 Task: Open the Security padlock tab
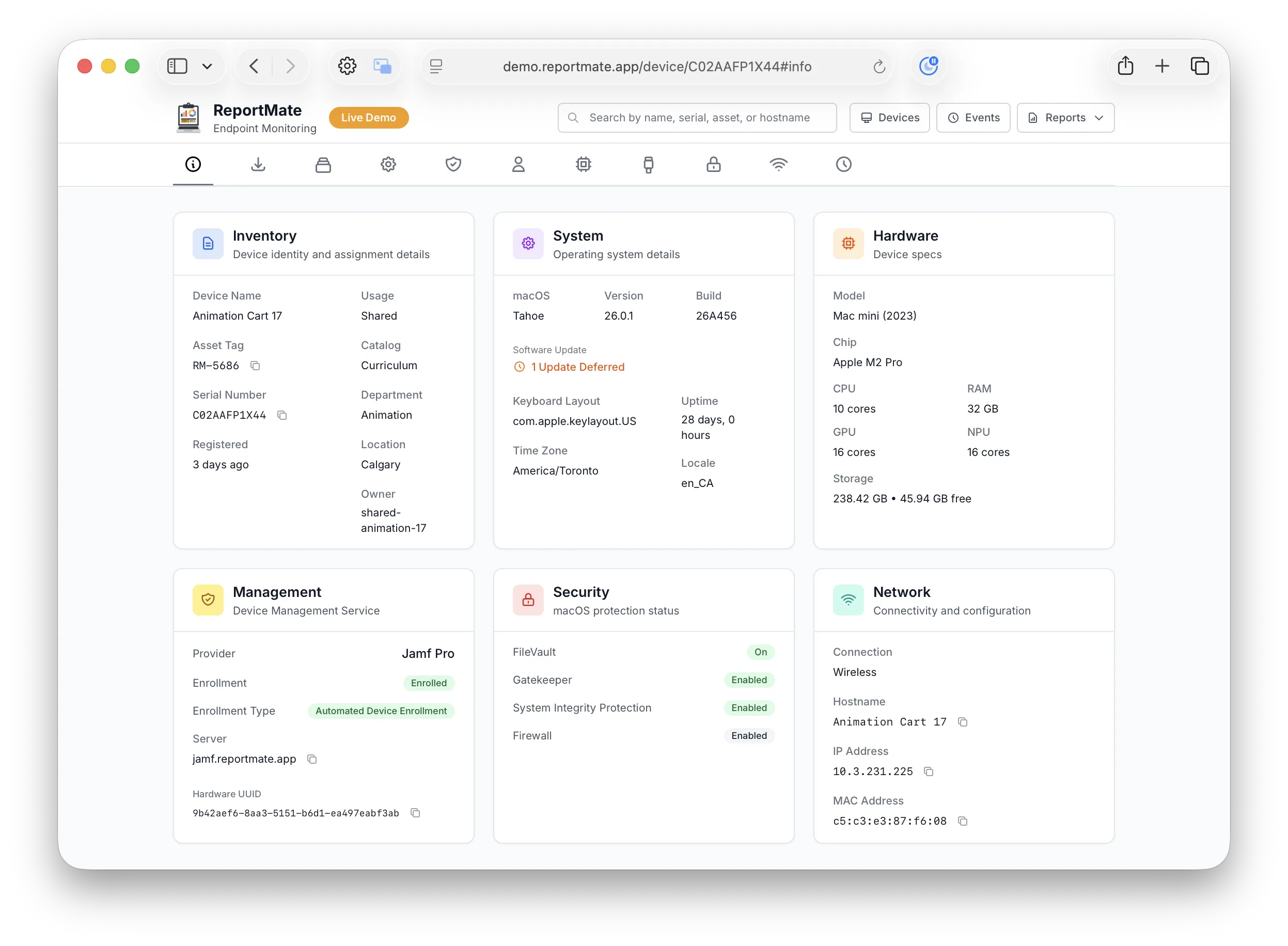[714, 164]
